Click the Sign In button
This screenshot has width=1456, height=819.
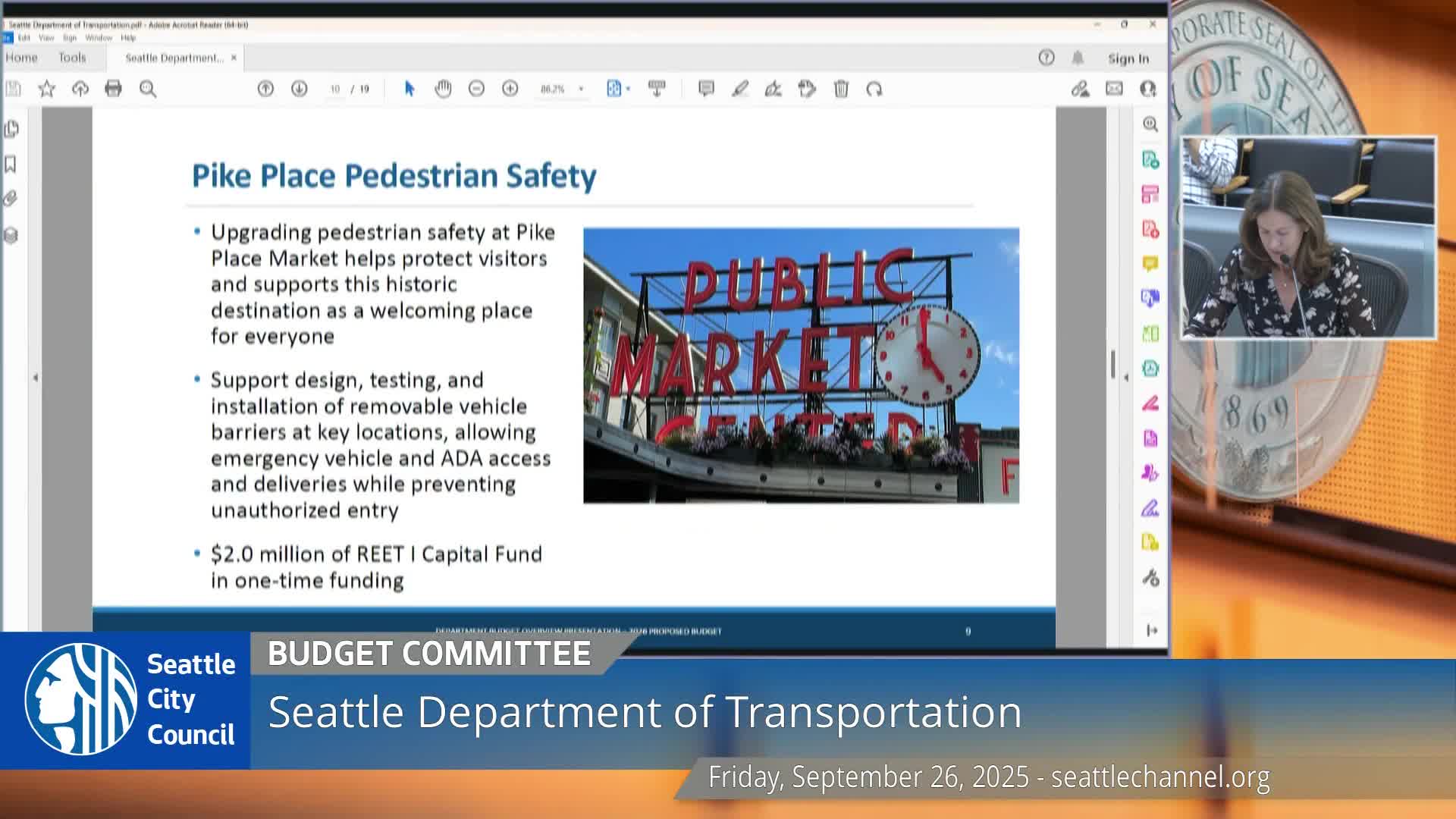(1128, 58)
